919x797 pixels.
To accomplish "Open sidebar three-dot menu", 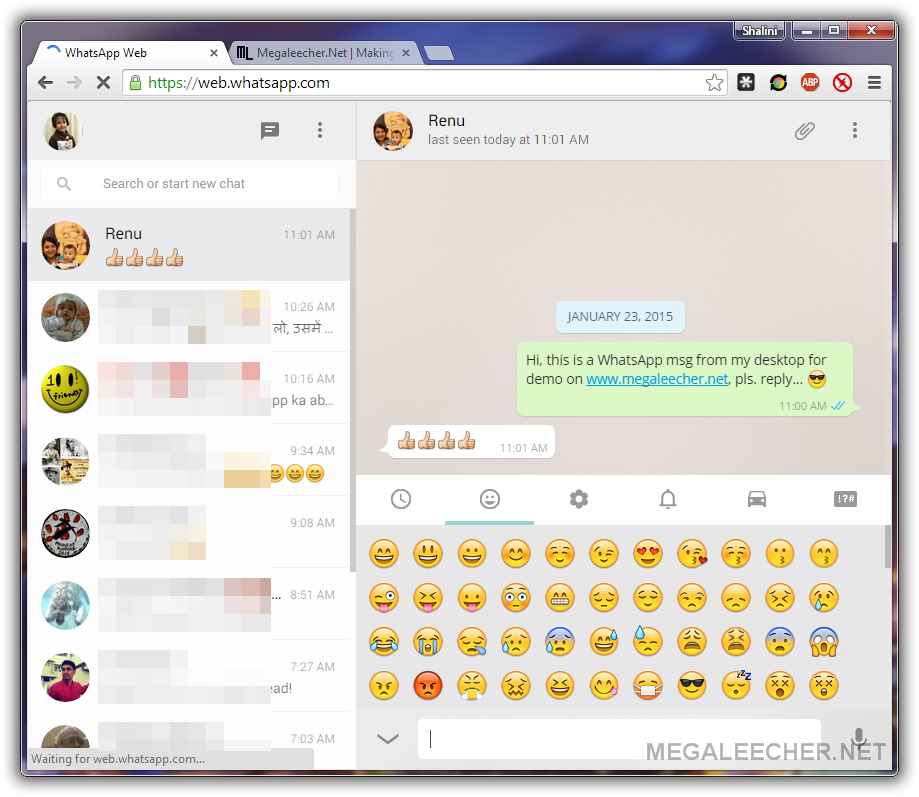I will (319, 130).
